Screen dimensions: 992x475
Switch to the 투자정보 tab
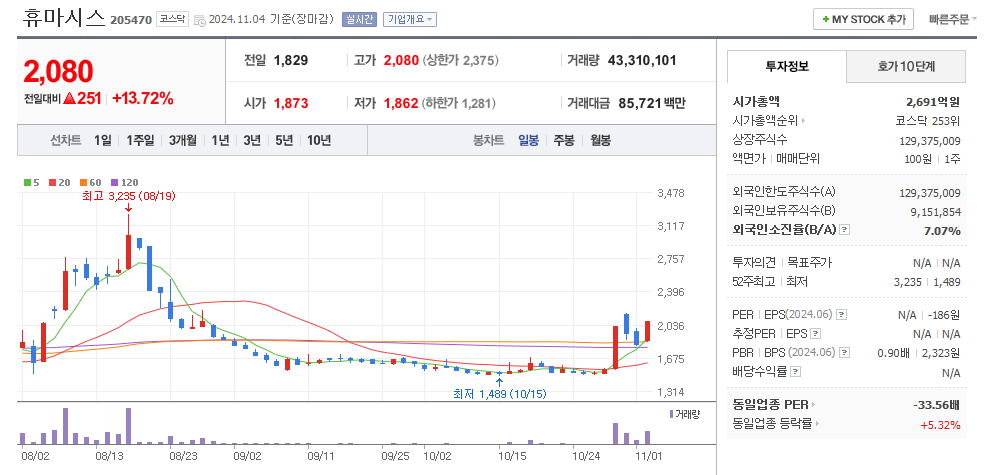tap(787, 66)
